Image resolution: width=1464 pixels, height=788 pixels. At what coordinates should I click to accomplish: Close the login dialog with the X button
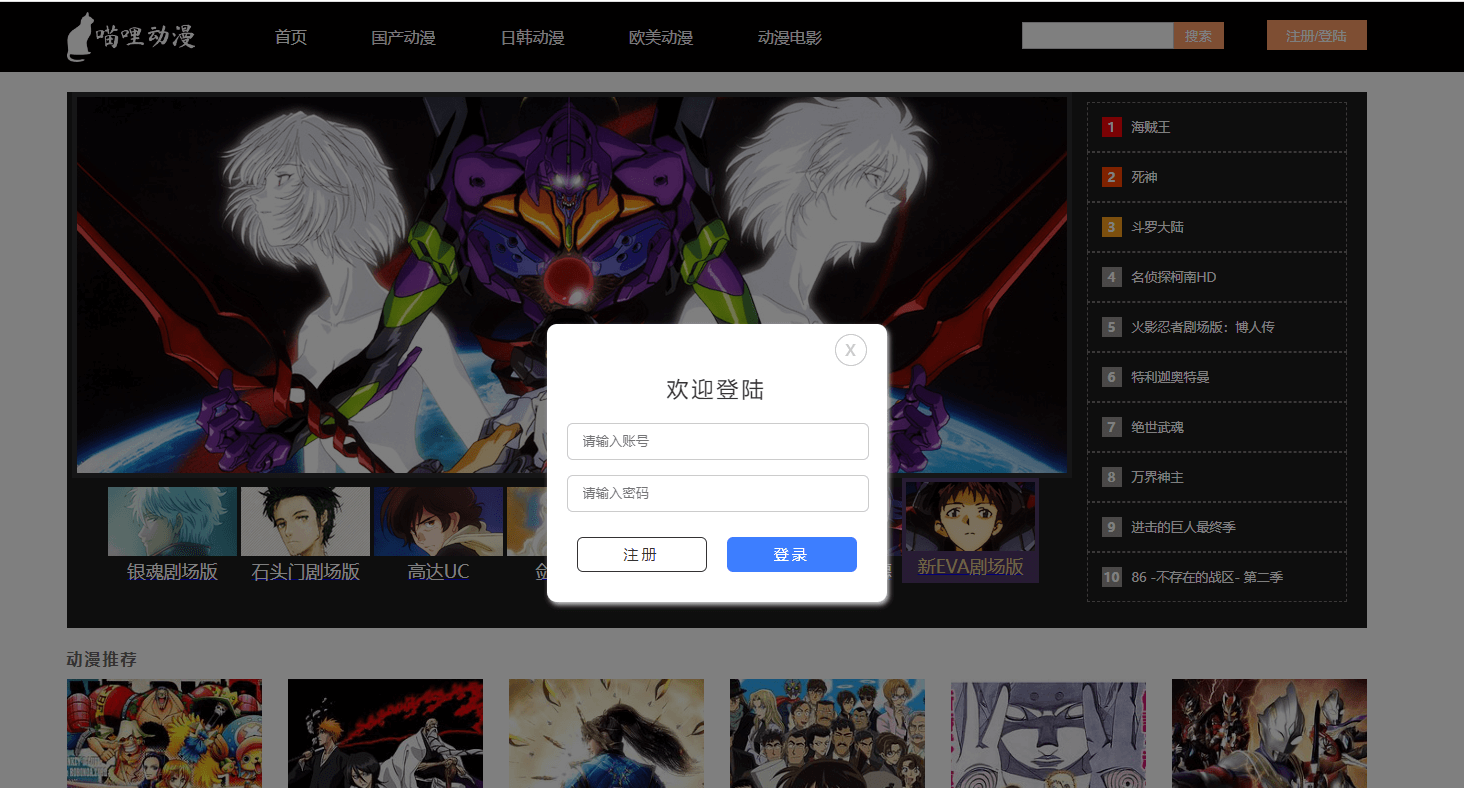coord(851,350)
